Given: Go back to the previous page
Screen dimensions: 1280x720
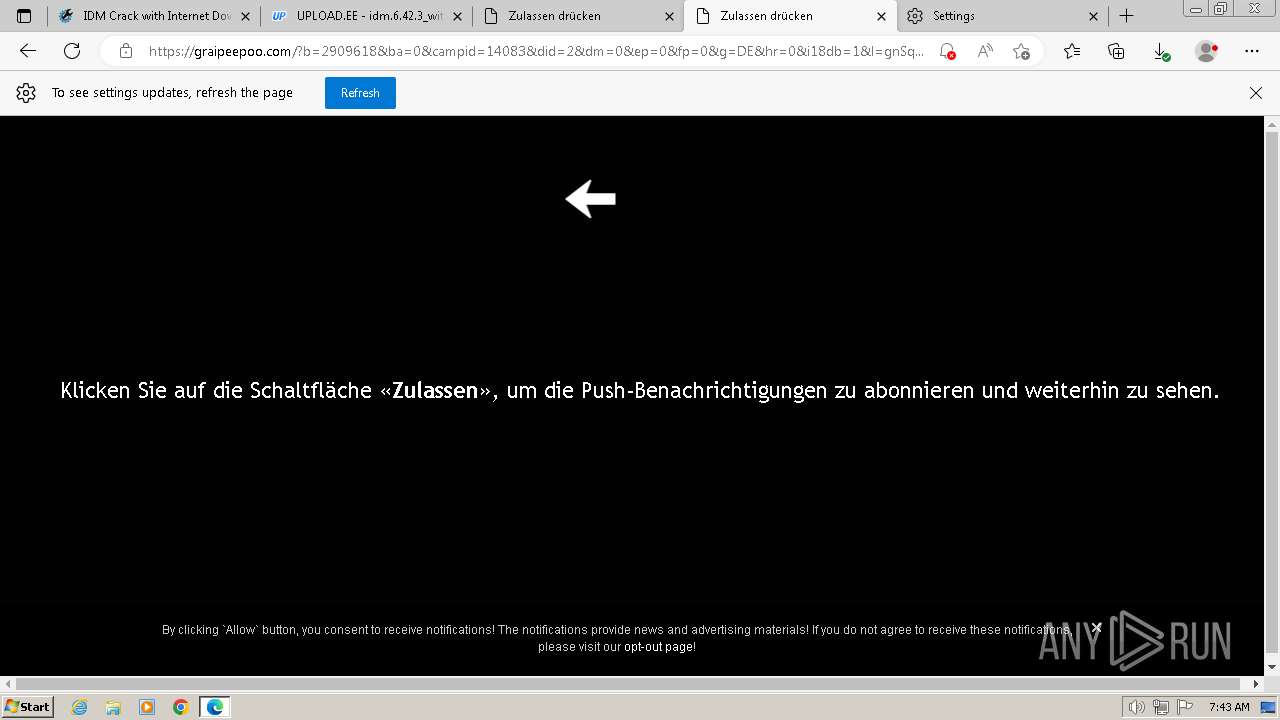Looking at the screenshot, I should pyautogui.click(x=28, y=51).
